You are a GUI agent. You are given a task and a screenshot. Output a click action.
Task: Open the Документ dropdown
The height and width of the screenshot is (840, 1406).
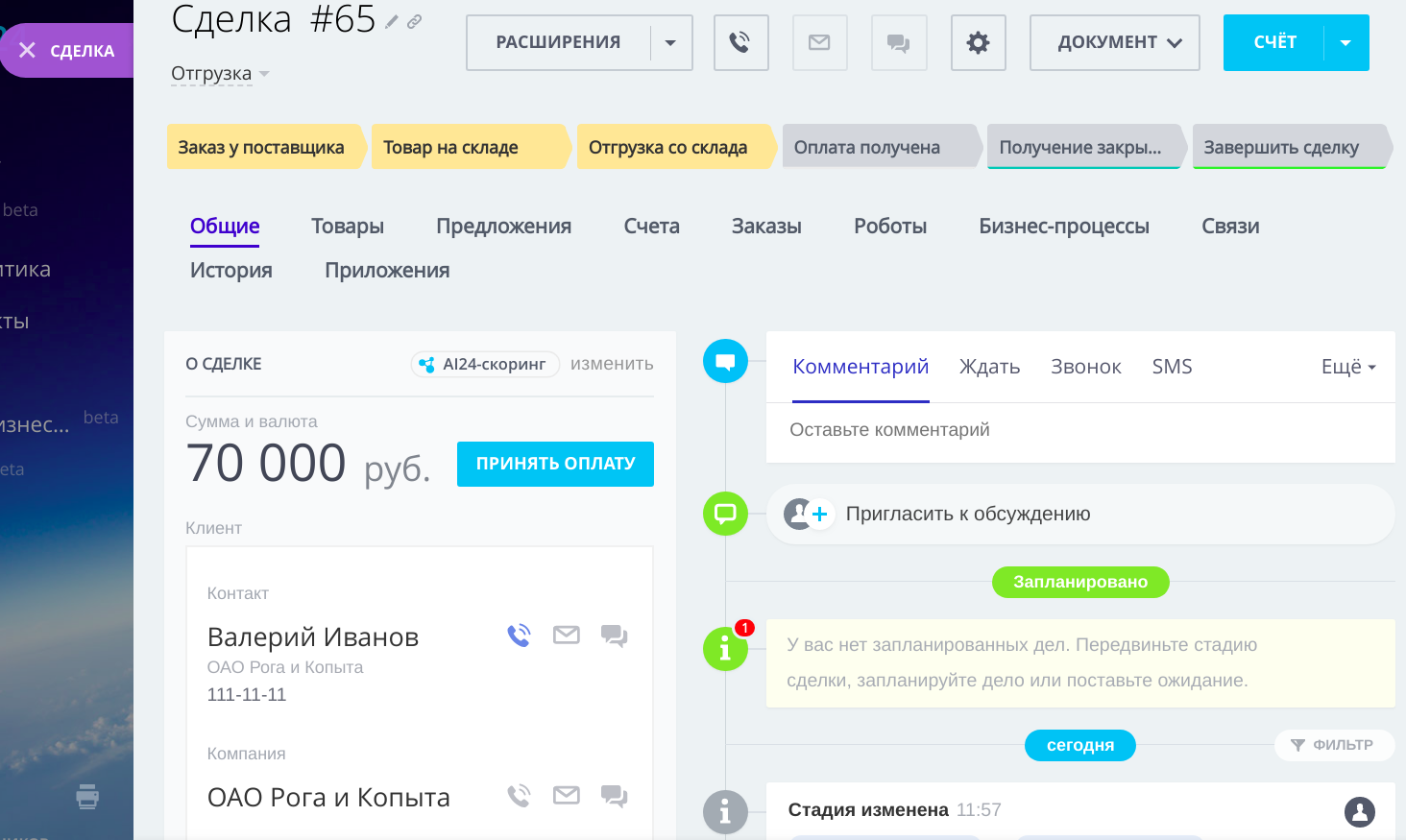[1114, 43]
